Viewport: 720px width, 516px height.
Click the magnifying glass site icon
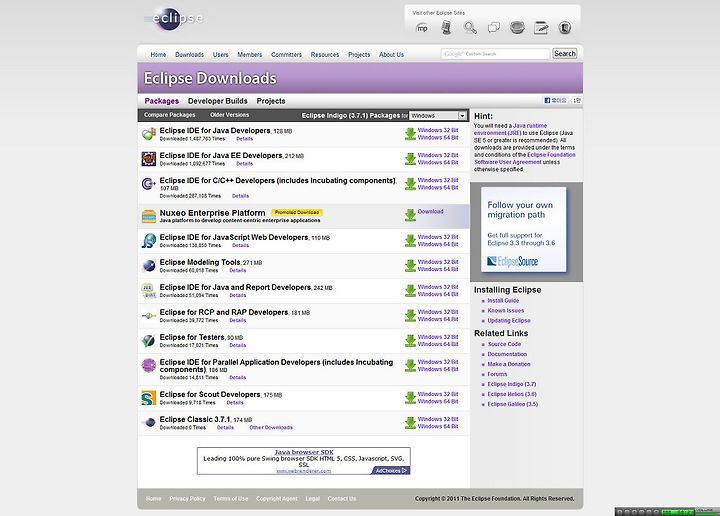(x=470, y=28)
